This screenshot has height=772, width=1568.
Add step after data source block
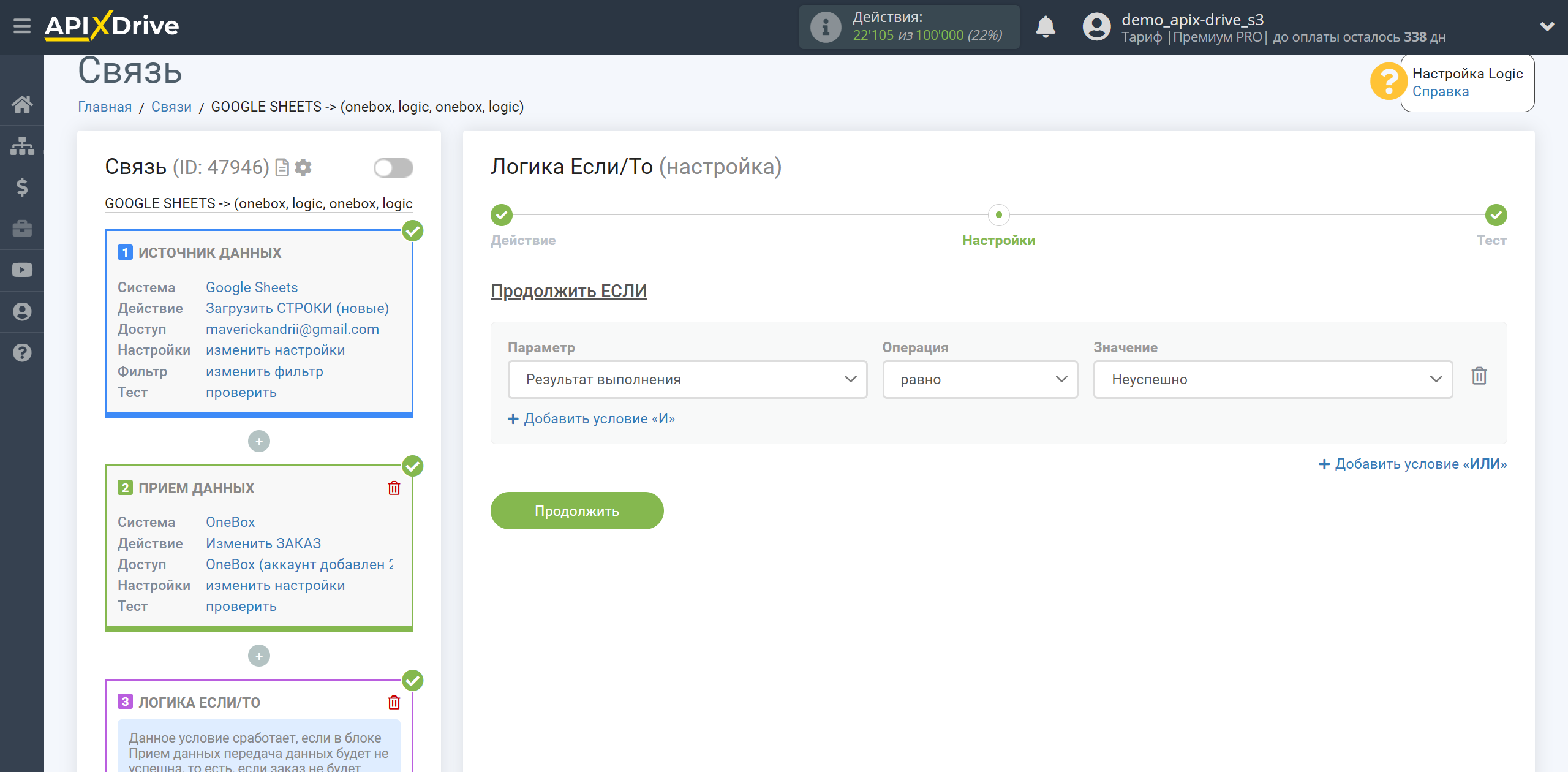259,441
